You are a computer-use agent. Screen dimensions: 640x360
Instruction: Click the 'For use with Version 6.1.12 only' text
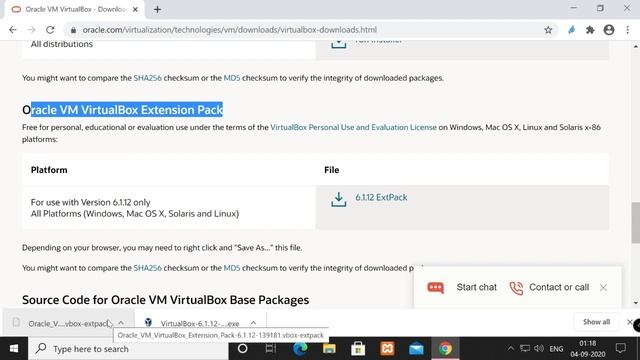pyautogui.click(x=91, y=202)
